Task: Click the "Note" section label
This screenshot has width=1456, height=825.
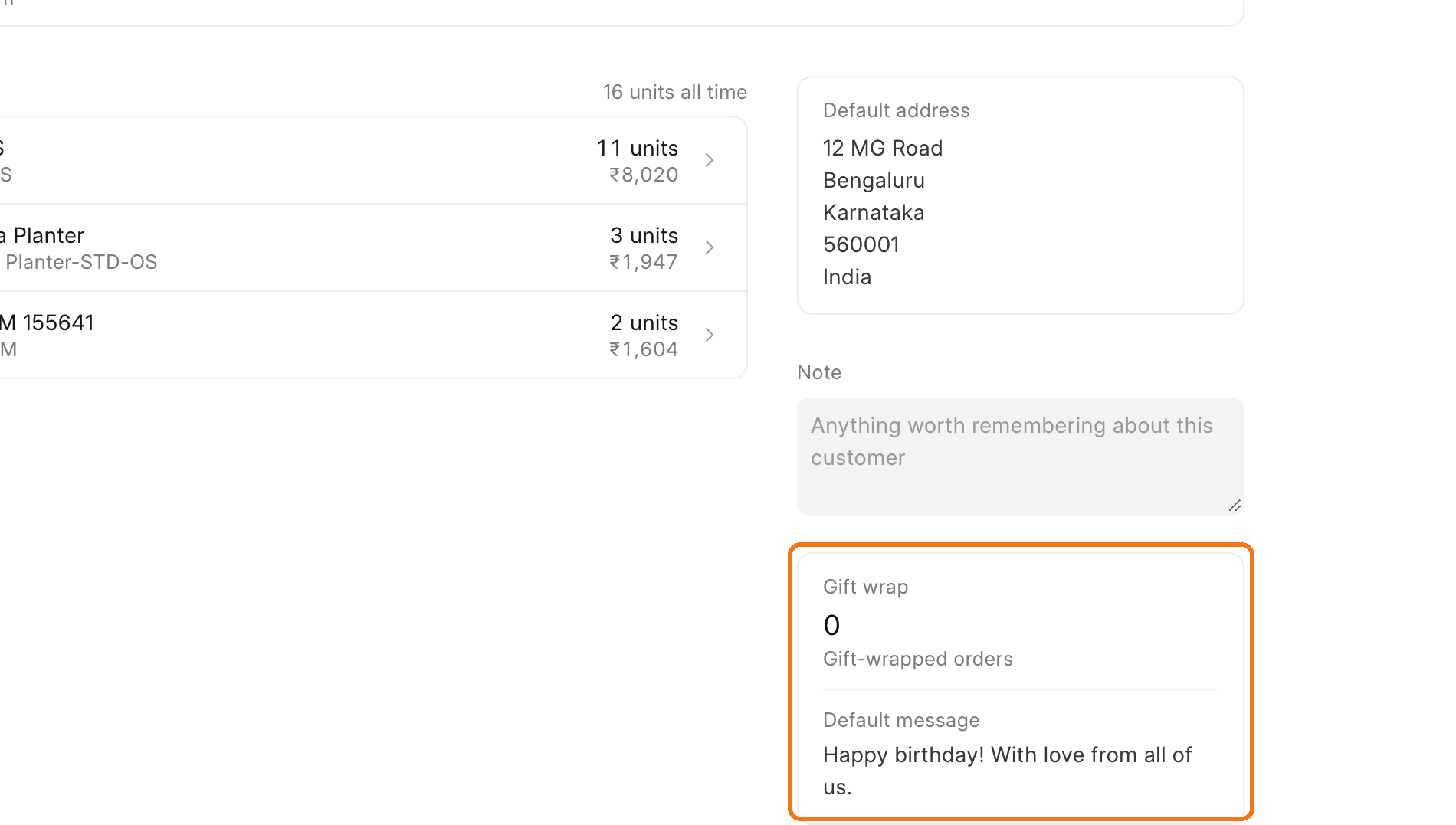Action: pyautogui.click(x=819, y=372)
